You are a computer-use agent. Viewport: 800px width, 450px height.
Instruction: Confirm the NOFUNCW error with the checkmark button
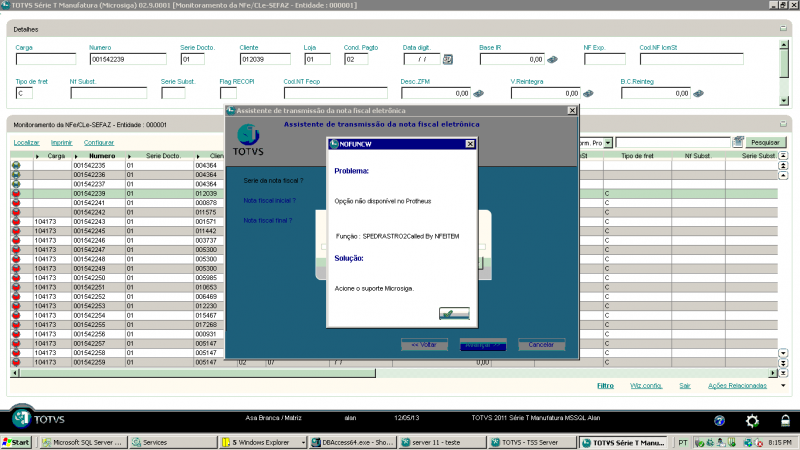[x=454, y=313]
